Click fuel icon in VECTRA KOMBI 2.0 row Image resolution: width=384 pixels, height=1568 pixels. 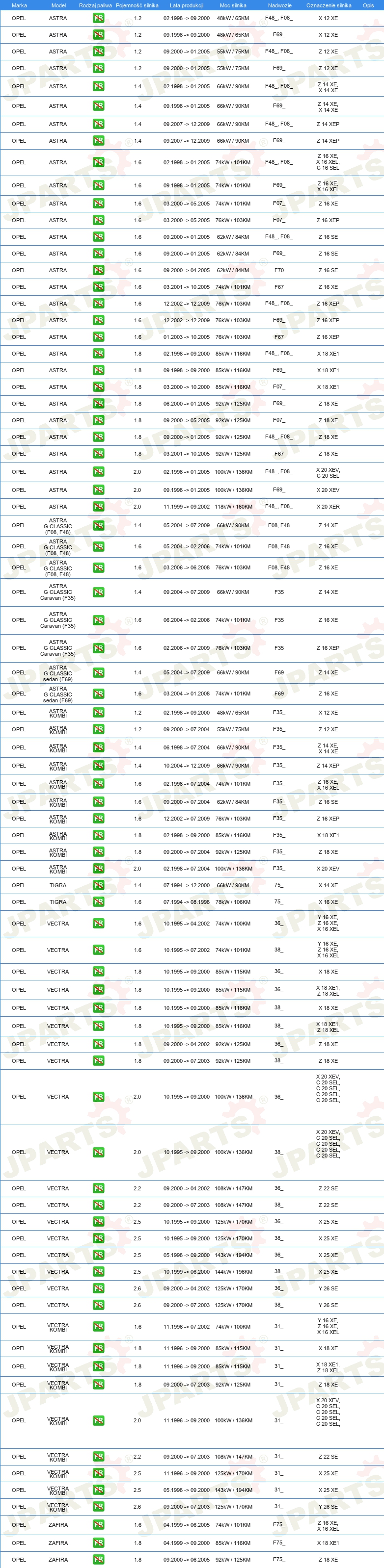(98, 1421)
